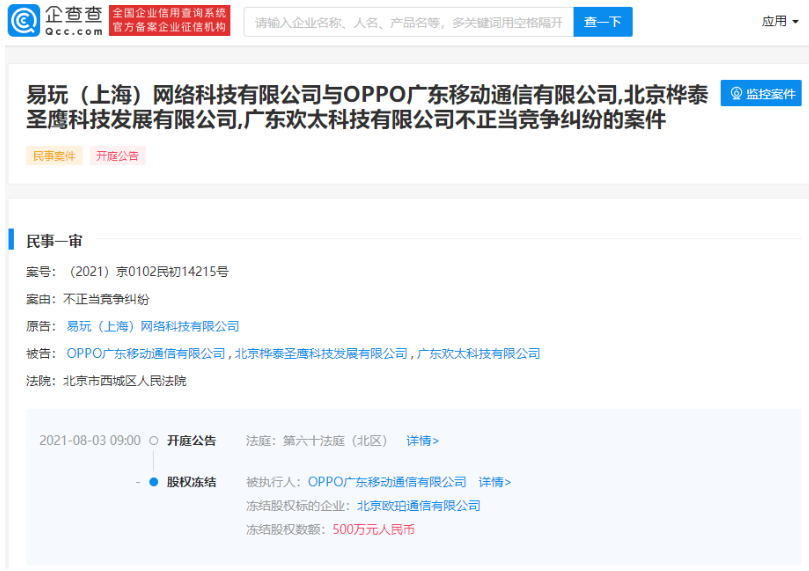
Task: Click the 500万元人民币 amount text
Action: [x=374, y=530]
